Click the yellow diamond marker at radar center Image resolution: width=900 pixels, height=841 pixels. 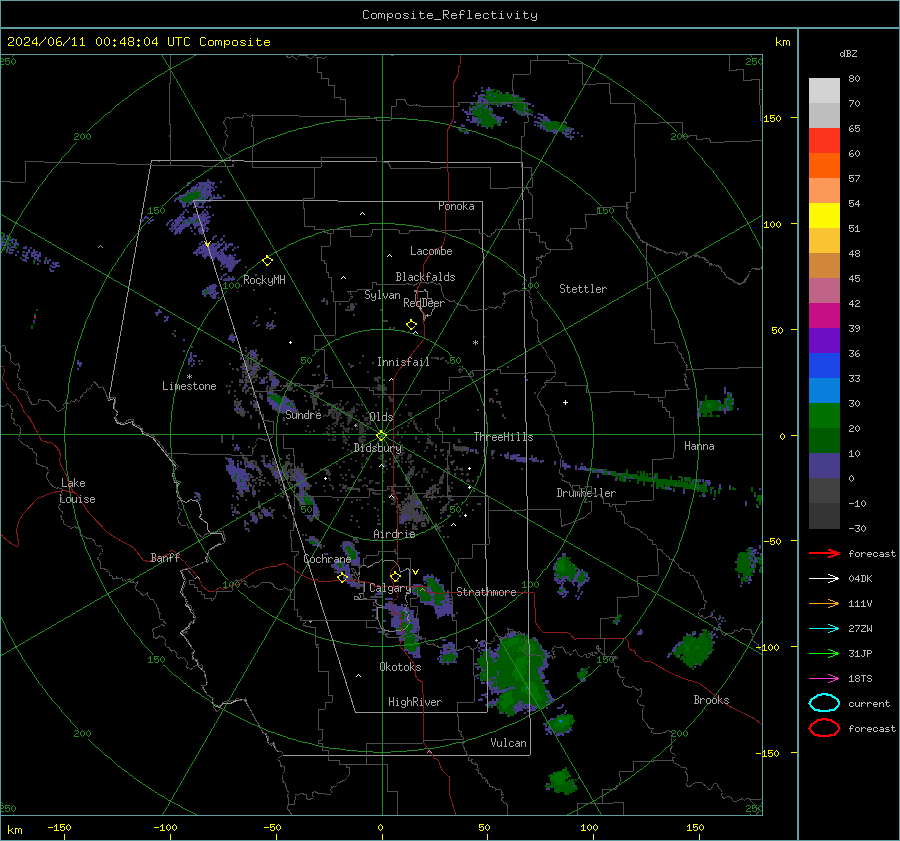point(382,435)
